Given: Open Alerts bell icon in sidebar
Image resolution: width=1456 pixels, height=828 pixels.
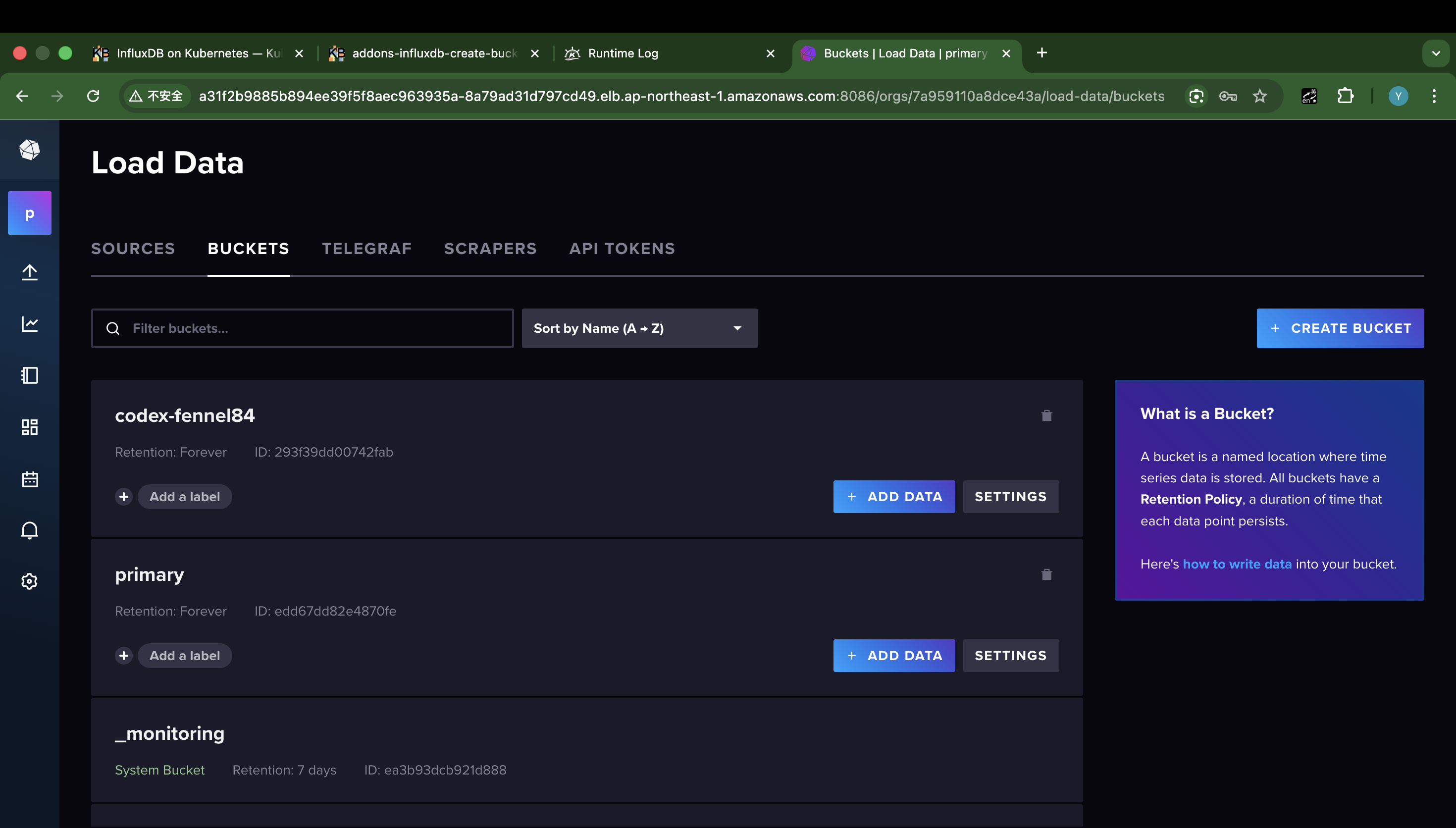Looking at the screenshot, I should pyautogui.click(x=30, y=530).
